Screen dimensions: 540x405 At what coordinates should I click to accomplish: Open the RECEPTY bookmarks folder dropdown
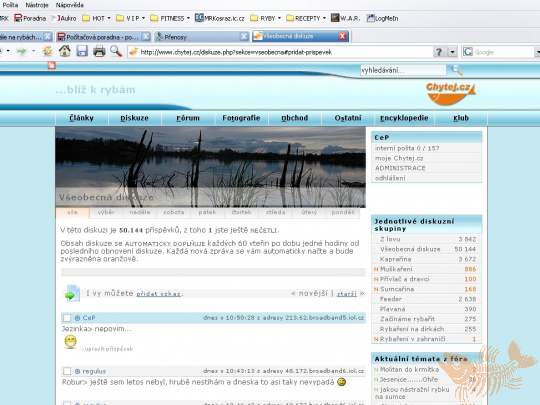tap(306, 18)
